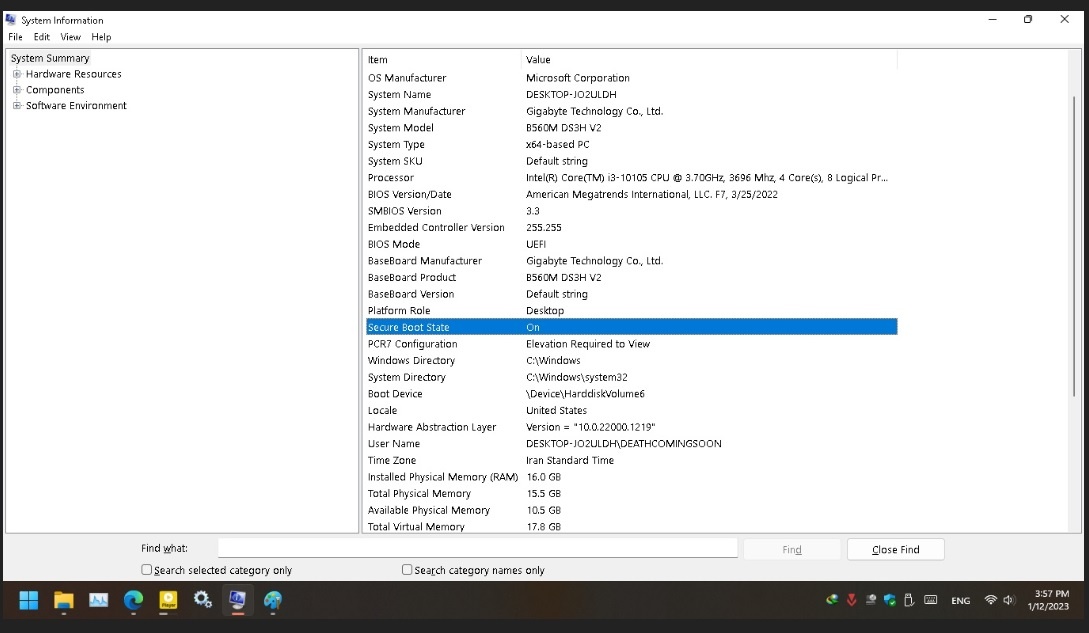Select the User Name row
This screenshot has width=1089, height=633.
point(631,444)
